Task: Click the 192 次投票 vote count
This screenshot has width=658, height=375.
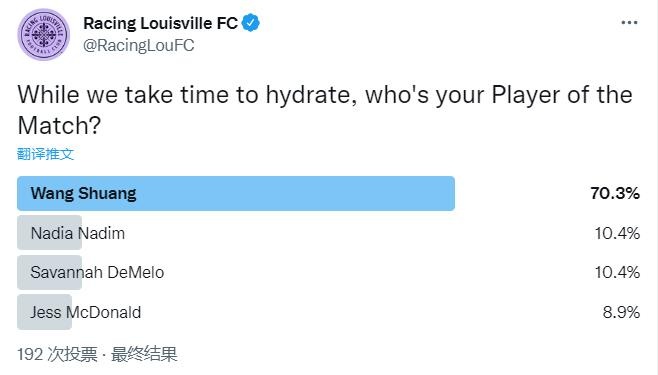Action: click(x=57, y=354)
